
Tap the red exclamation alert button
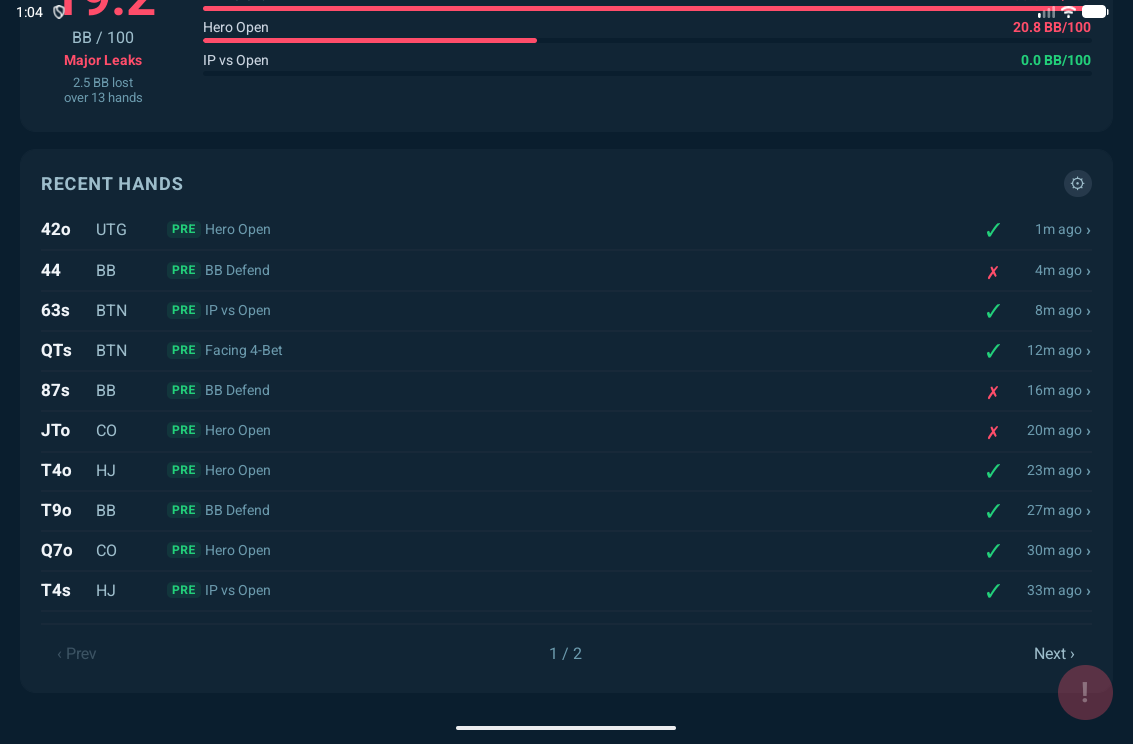click(1085, 692)
